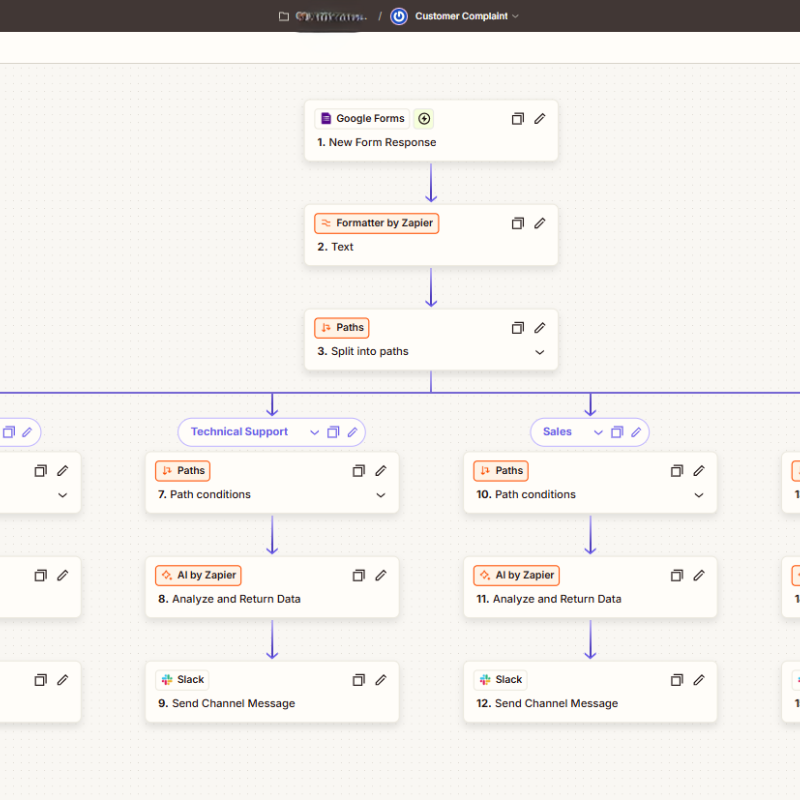This screenshot has width=800, height=800.
Task: Edit step 10 Path conditions
Action: click(699, 471)
